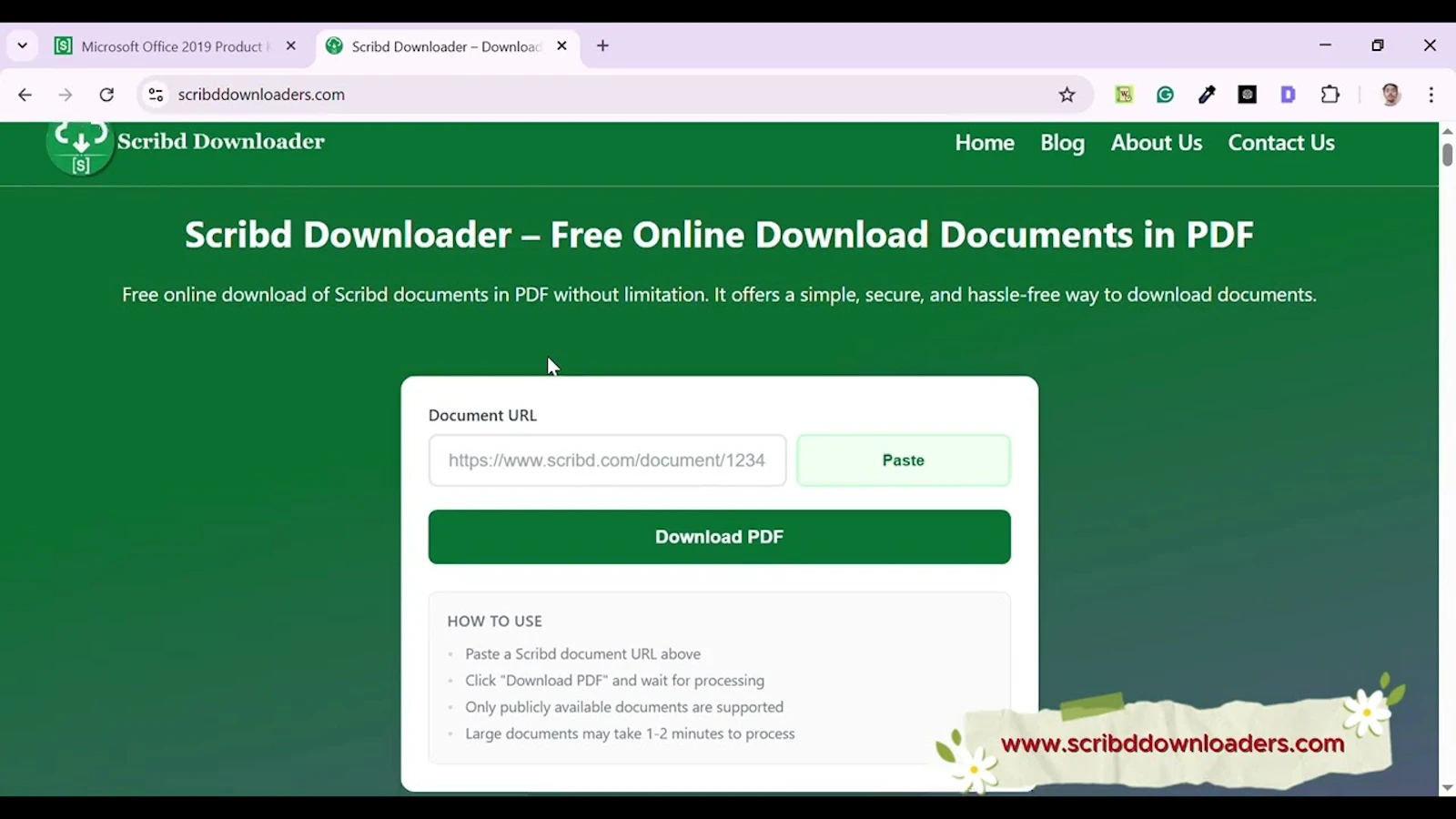Switch to the Microsoft Office 2019 Product tab
Viewport: 1456px width, 819px height.
pyautogui.click(x=175, y=46)
